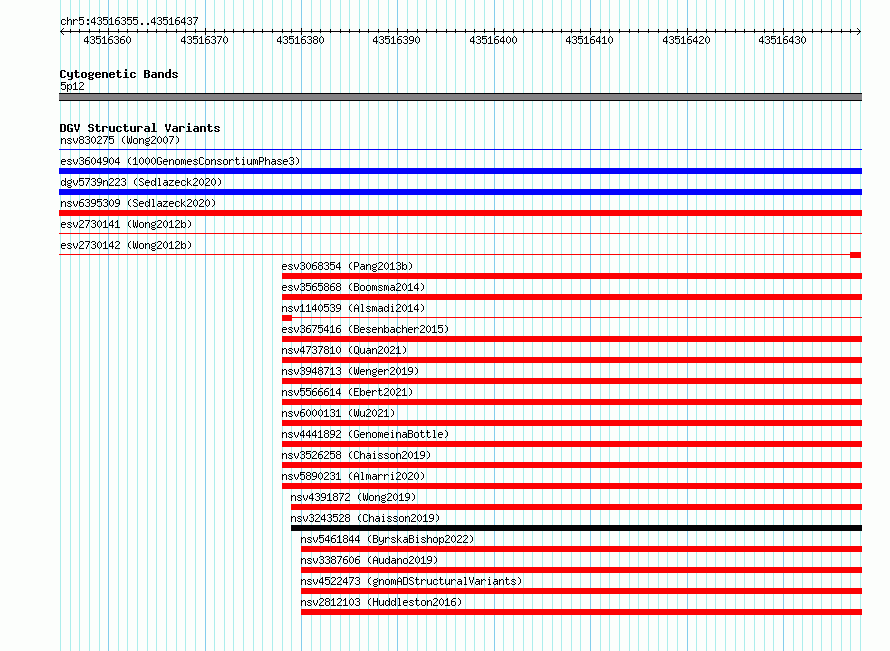Click esv2730141 (Wong2012b) variant label
Image resolution: width=890 pixels, height=651 pixels.
(126, 224)
